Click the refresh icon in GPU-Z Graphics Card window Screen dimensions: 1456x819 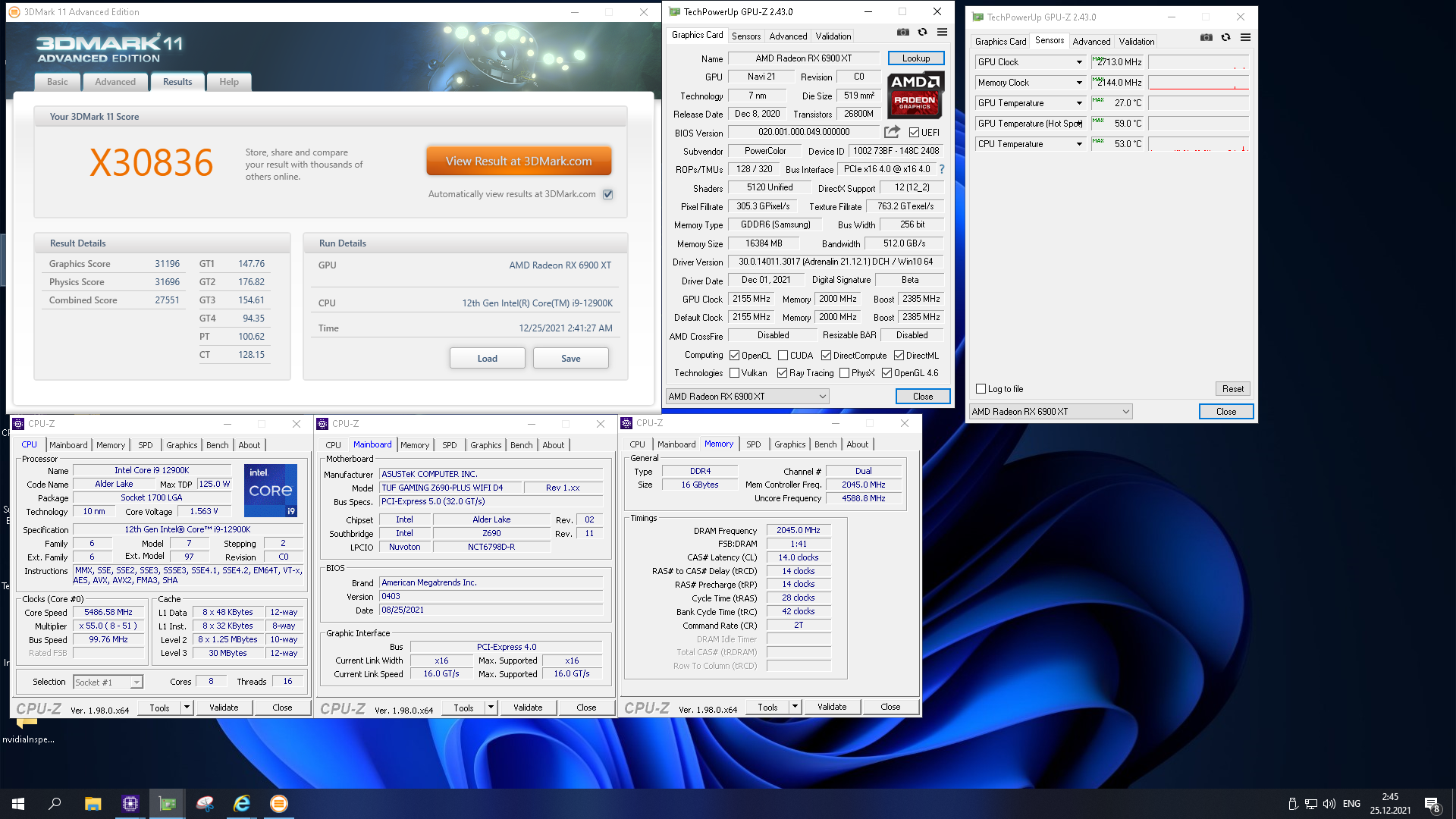click(922, 32)
